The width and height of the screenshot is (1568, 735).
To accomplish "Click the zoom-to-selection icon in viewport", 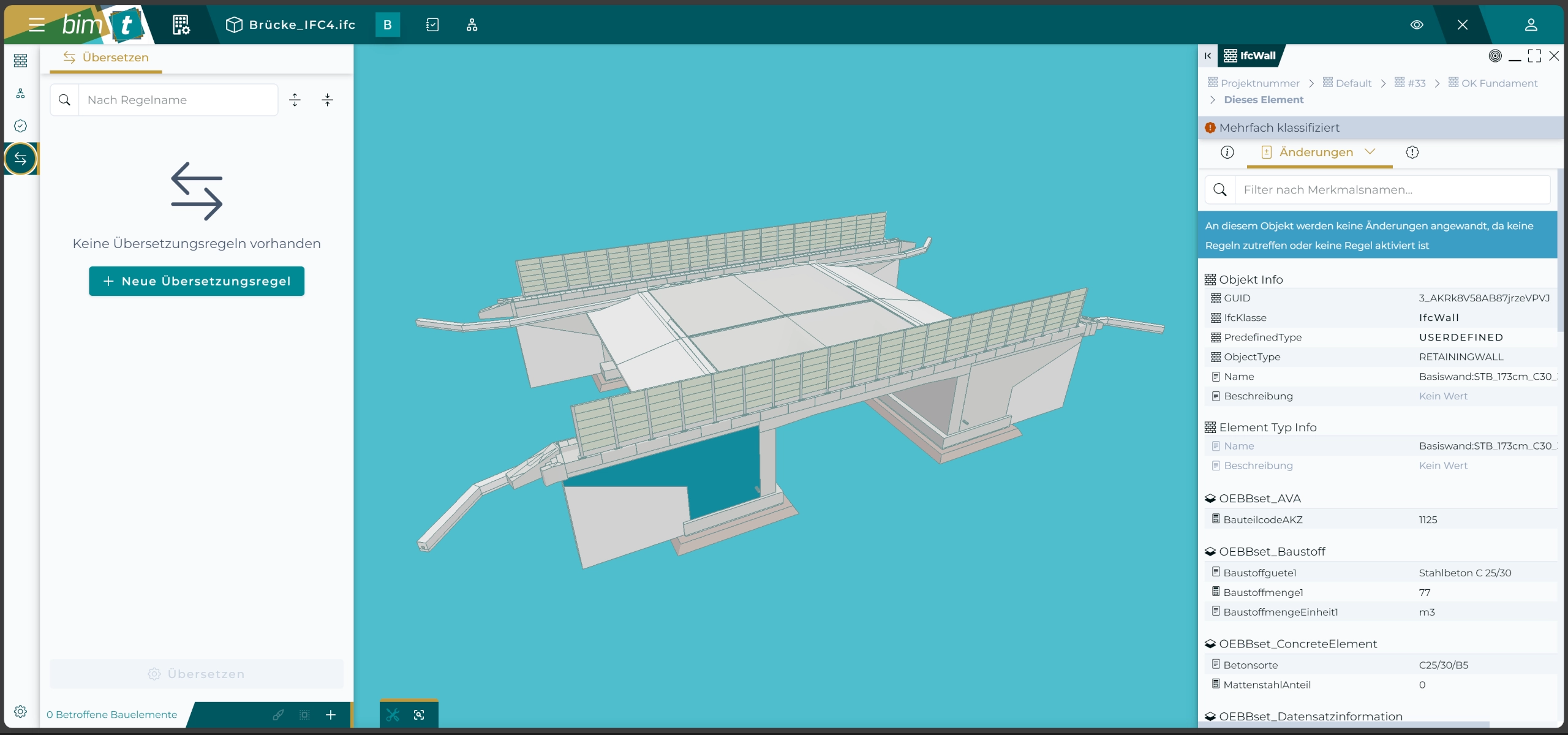I will [419, 715].
